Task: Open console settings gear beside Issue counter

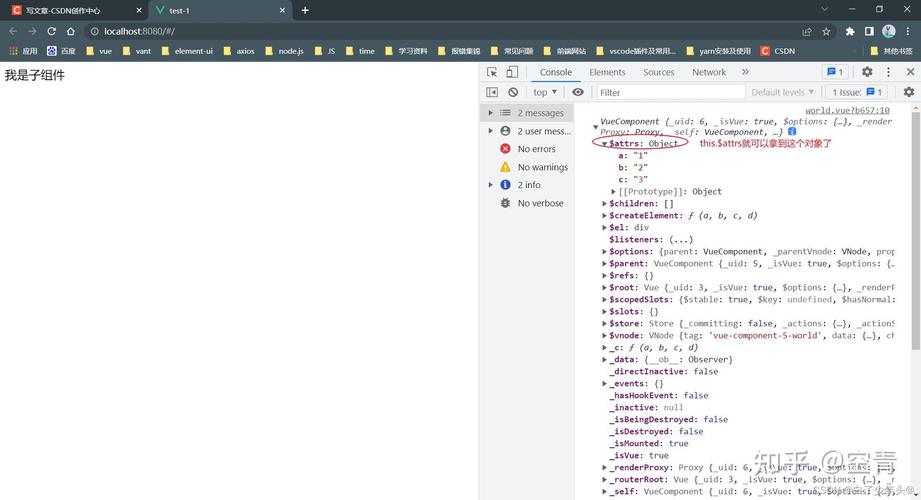Action: pyautogui.click(x=908, y=92)
